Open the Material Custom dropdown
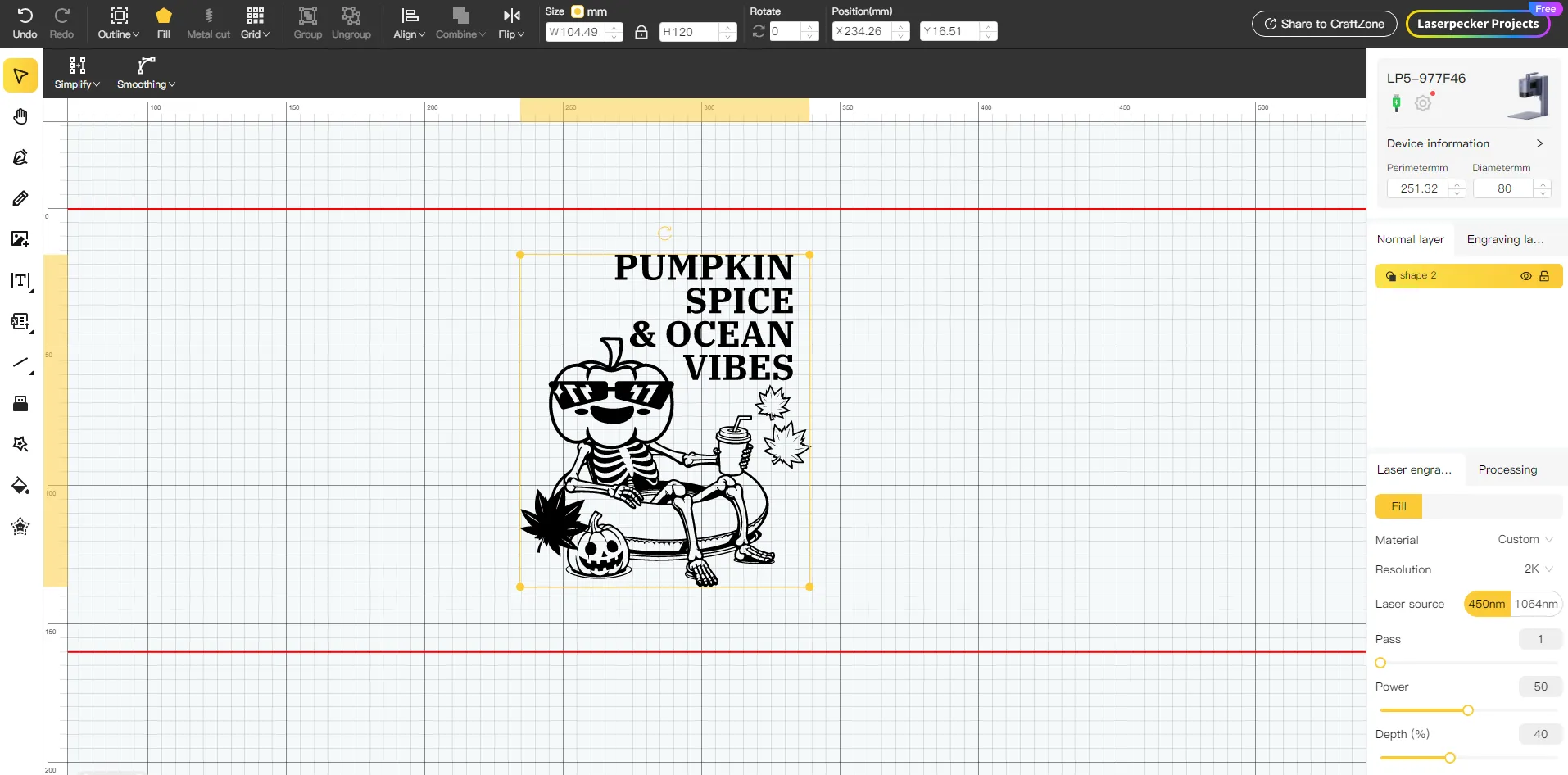1568x775 pixels. point(1525,540)
